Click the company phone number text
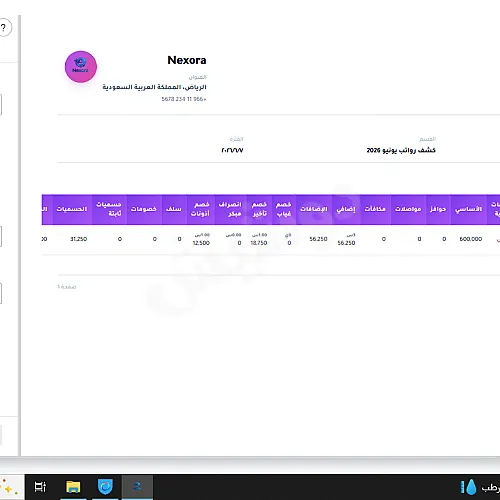Image resolution: width=500 pixels, height=500 pixels. 184,99
